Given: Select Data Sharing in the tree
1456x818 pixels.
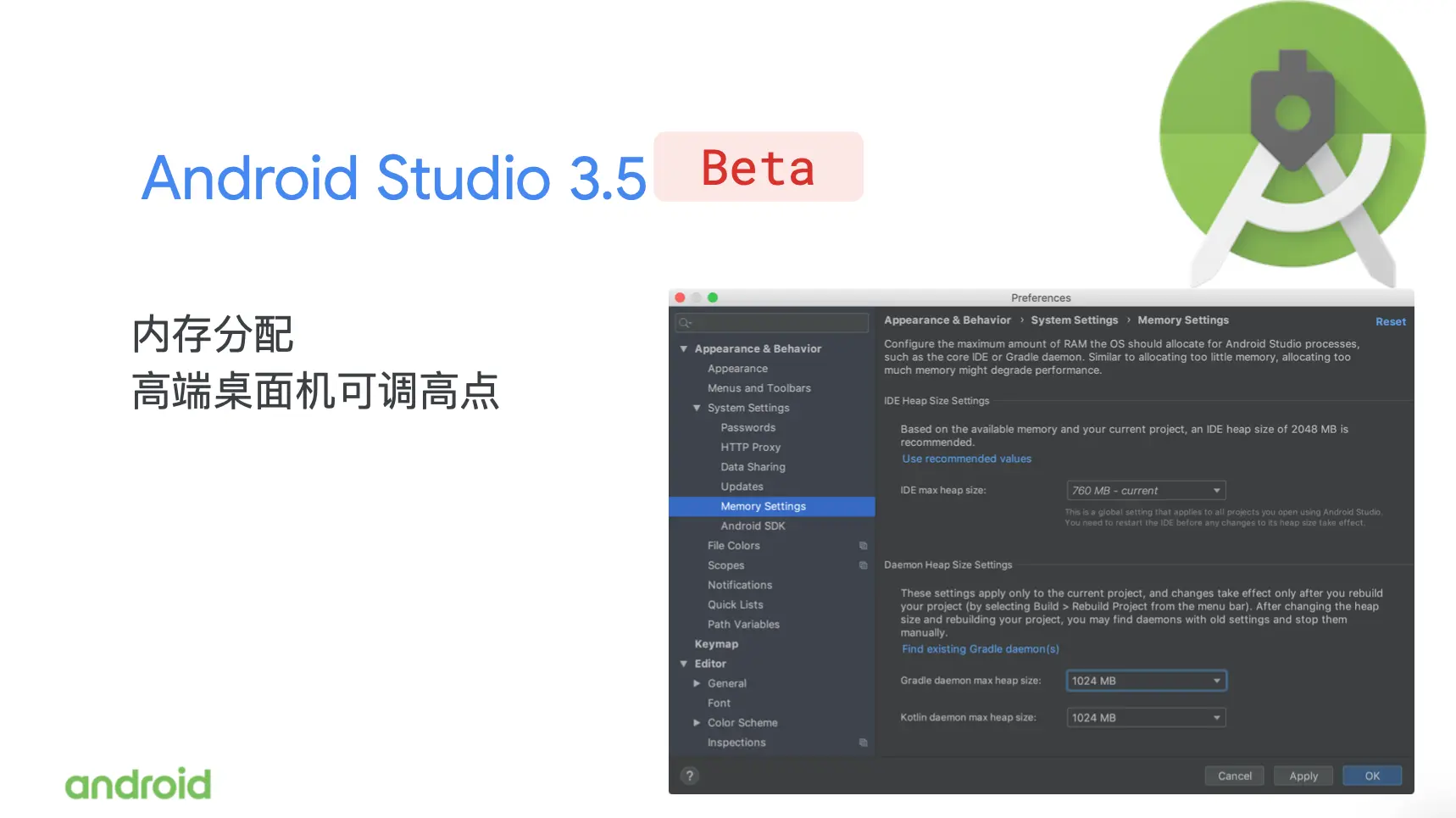Looking at the screenshot, I should 753,467.
